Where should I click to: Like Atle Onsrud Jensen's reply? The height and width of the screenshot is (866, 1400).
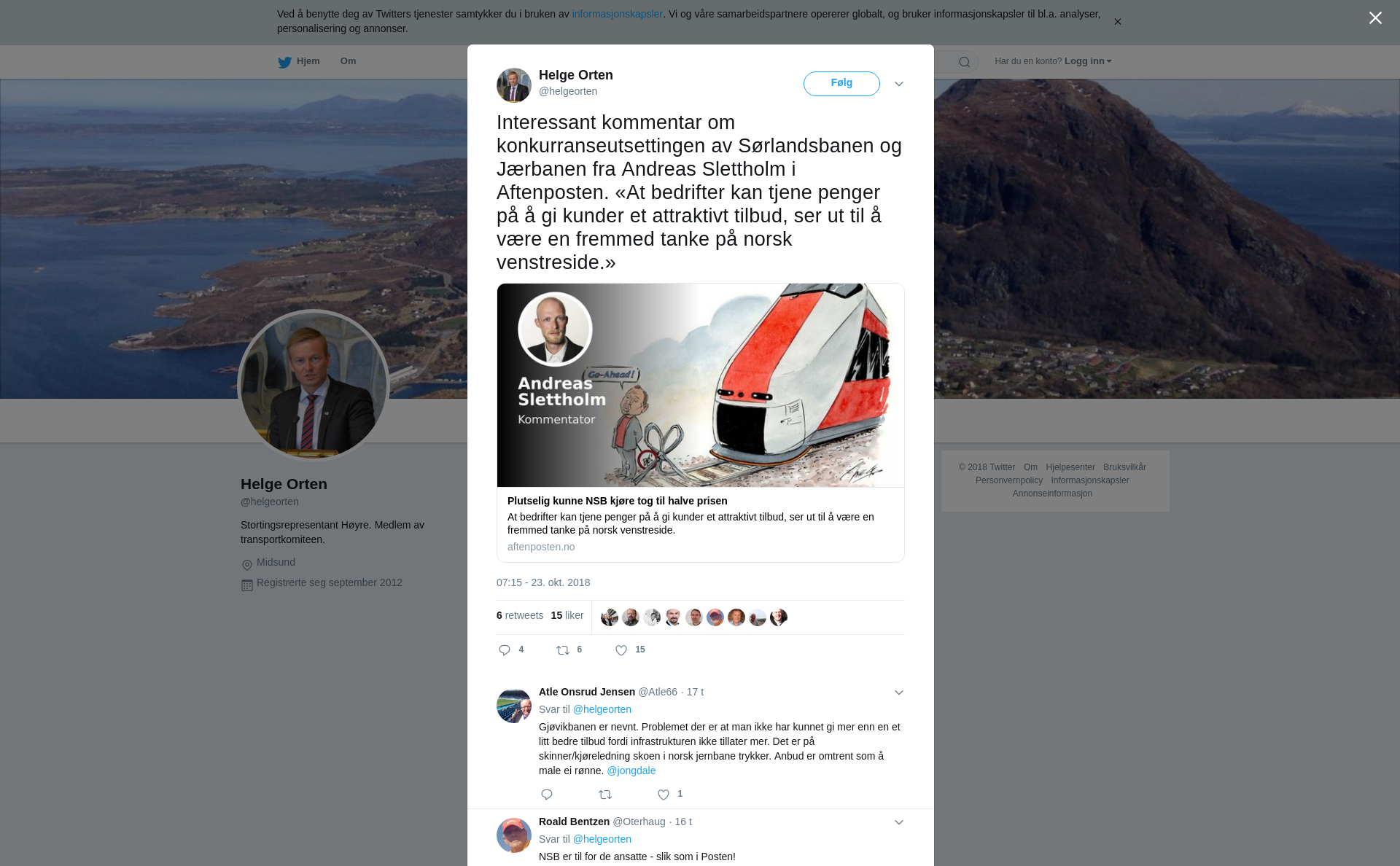(664, 795)
